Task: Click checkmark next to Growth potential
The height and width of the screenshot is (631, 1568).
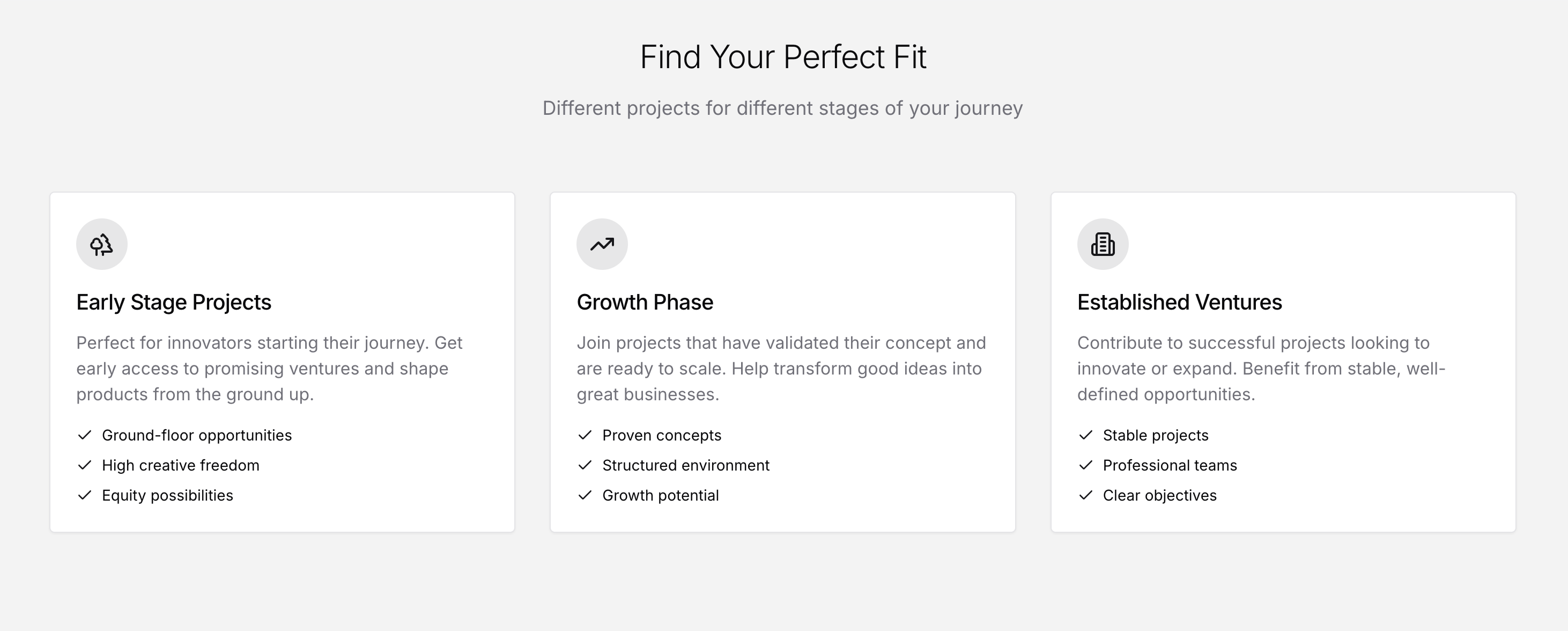Action: 585,495
